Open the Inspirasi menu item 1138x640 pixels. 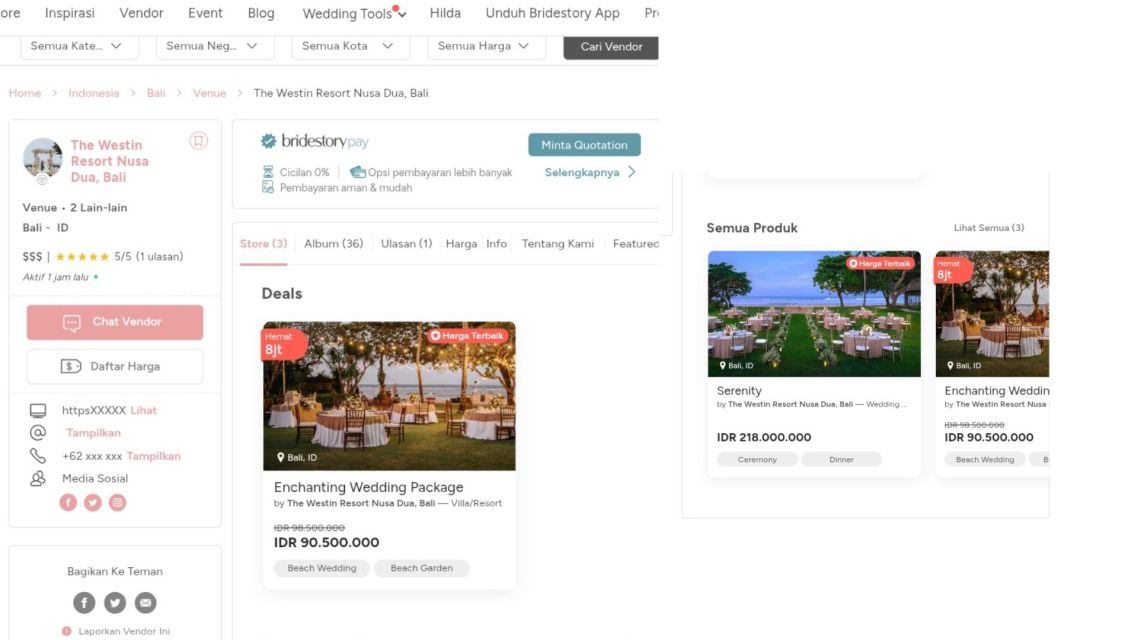coord(70,13)
